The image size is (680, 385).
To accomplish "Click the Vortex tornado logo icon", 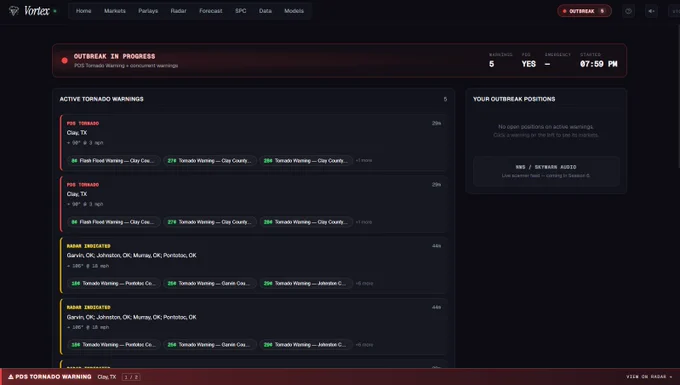I will (14, 11).
